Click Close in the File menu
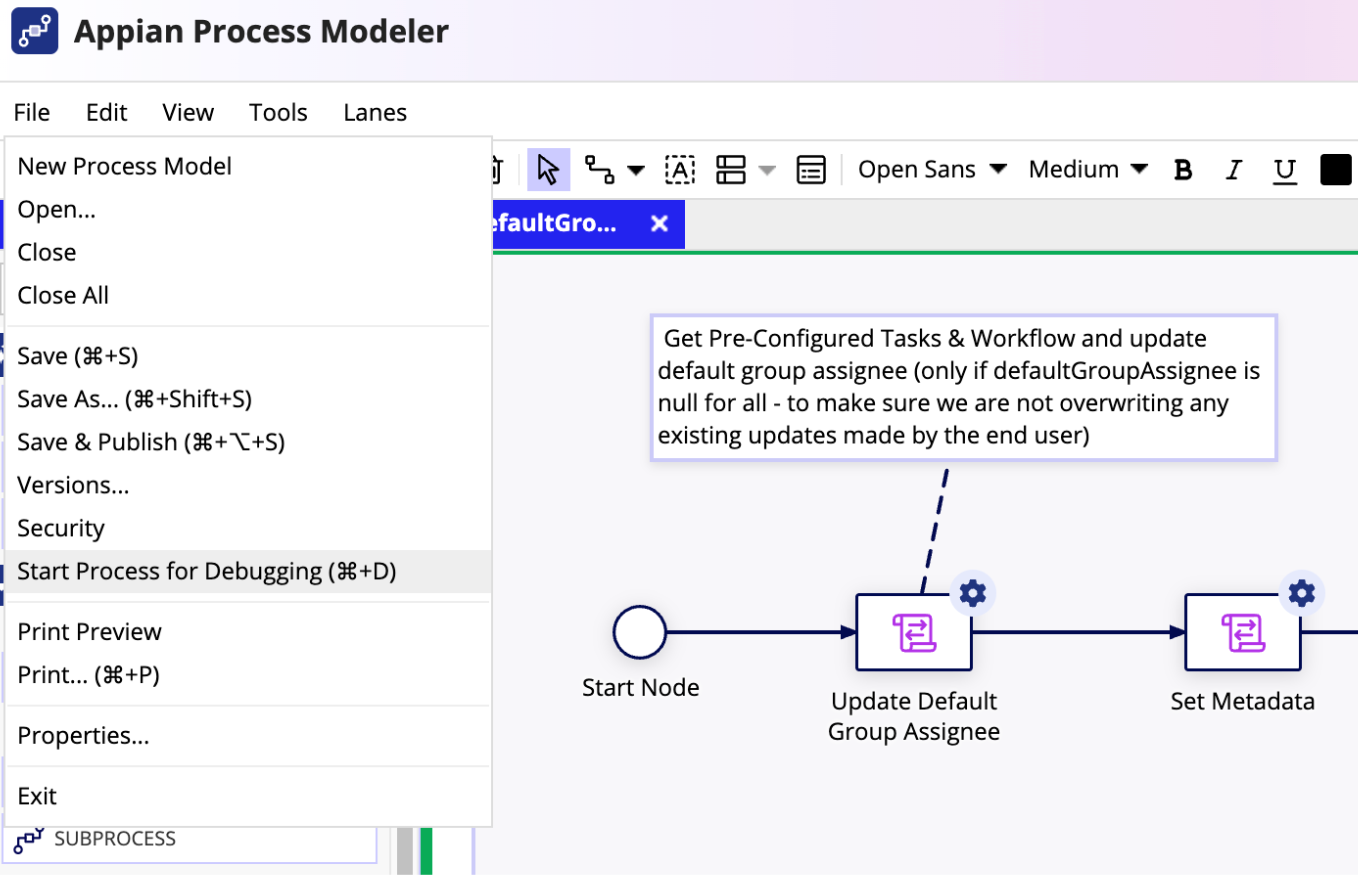The width and height of the screenshot is (1358, 882). point(248,252)
